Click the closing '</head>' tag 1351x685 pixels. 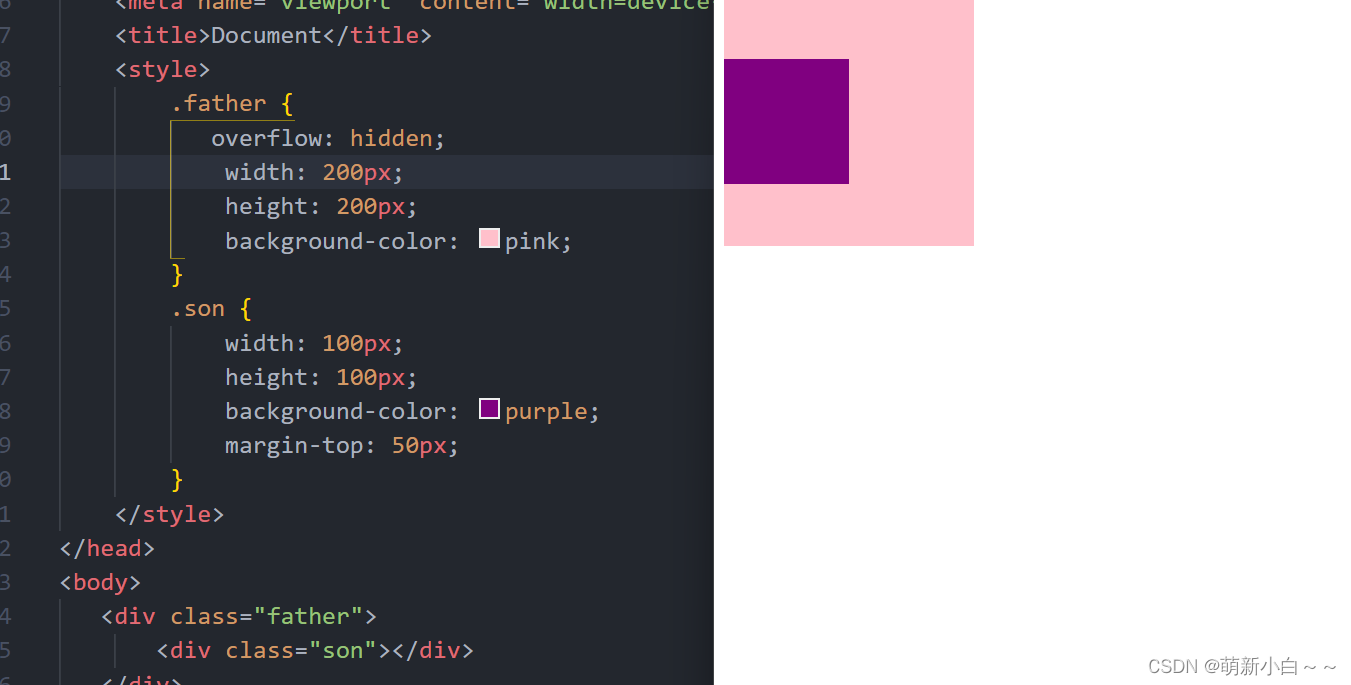coord(107,548)
